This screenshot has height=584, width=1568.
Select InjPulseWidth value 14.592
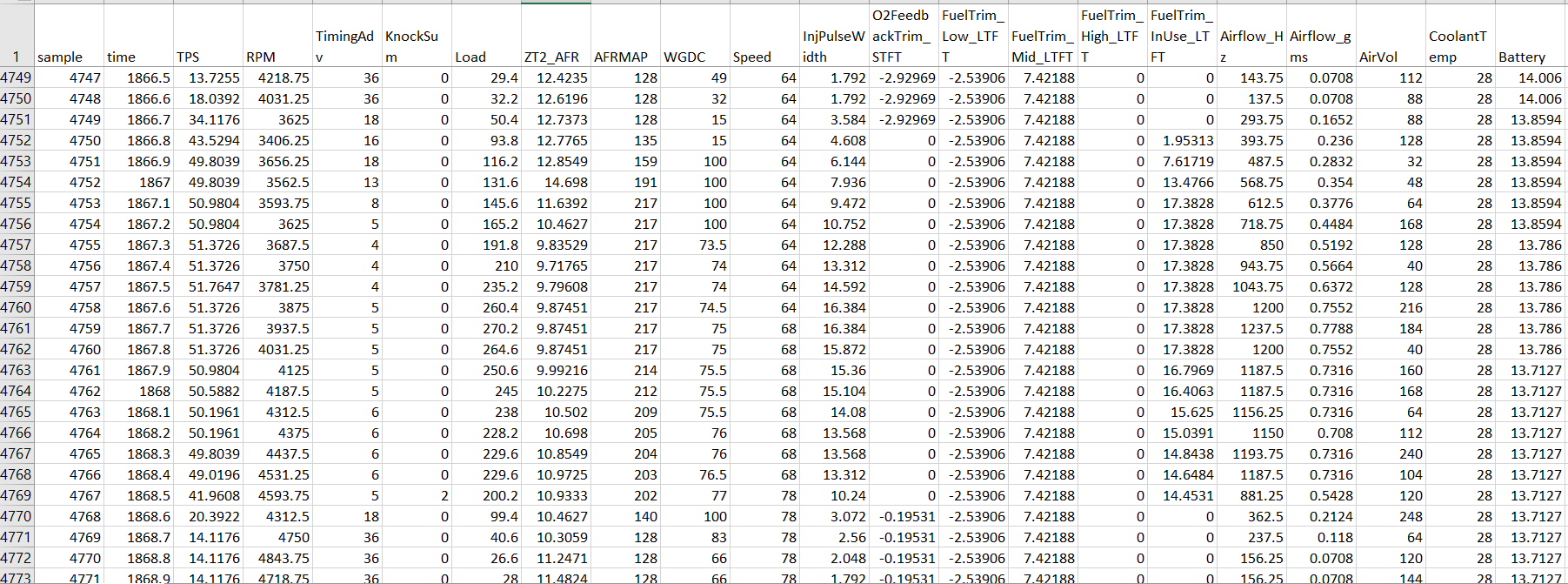click(x=834, y=286)
